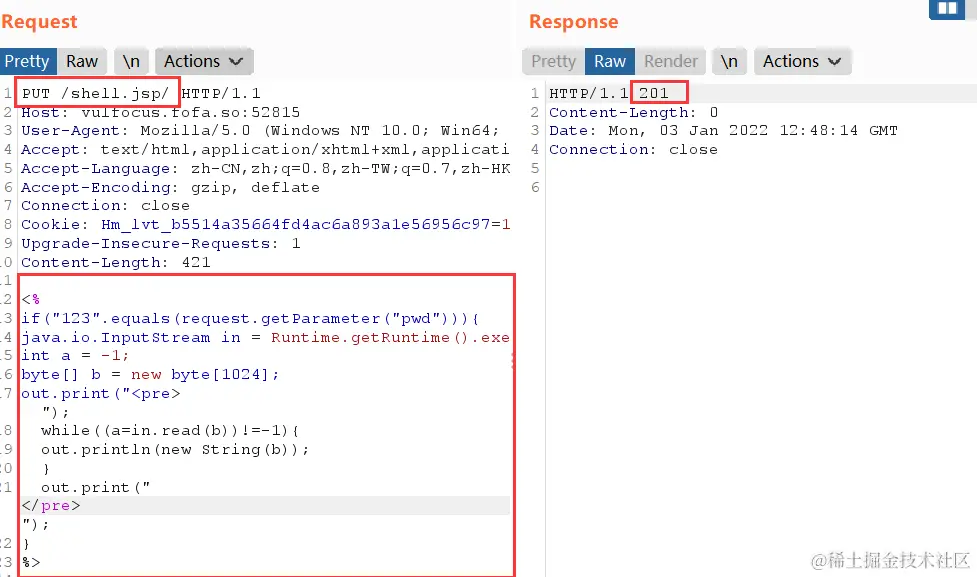
Task: Select Response Content-Length: 0 line
Action: [634, 112]
